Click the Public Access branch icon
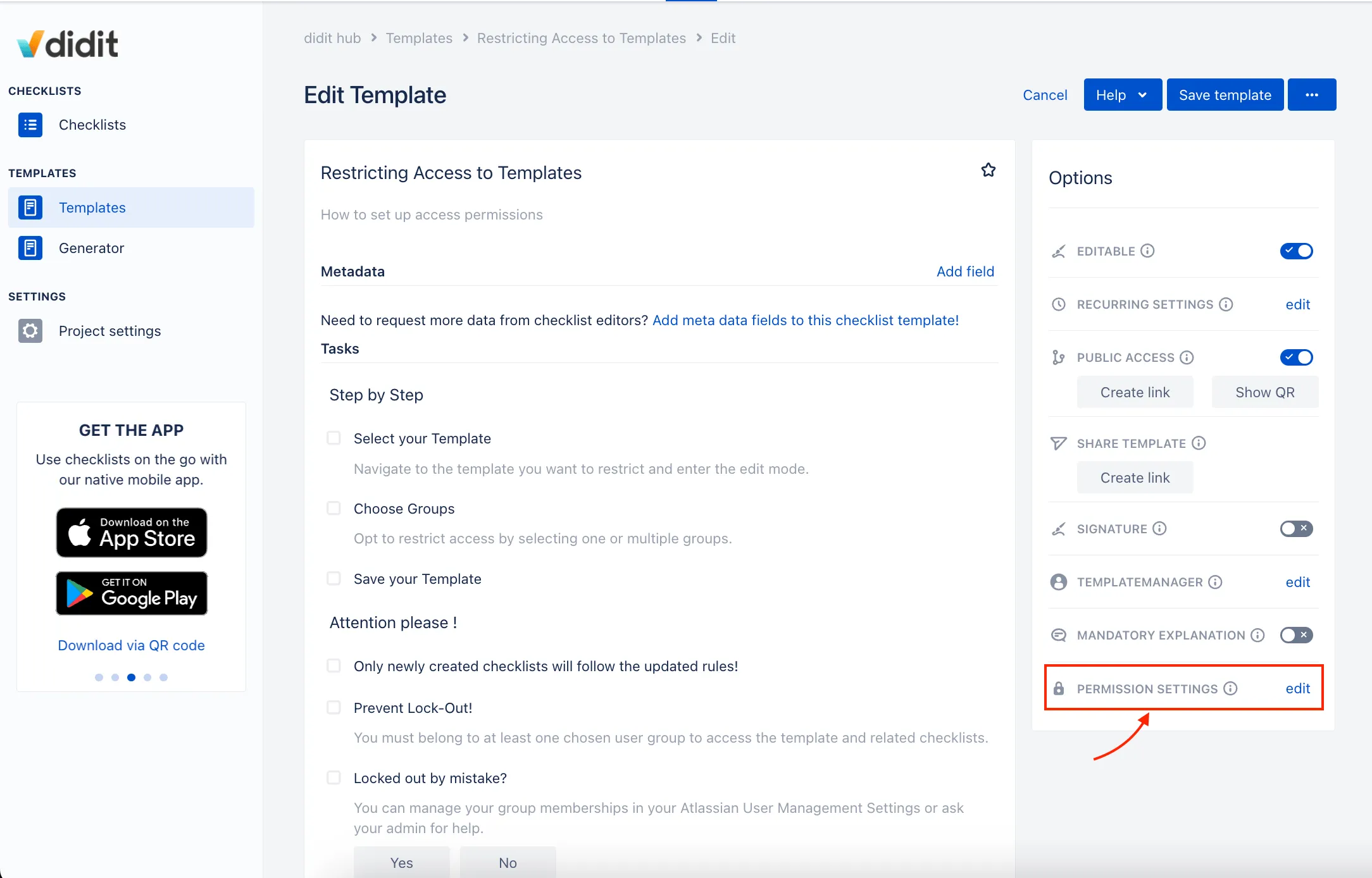The height and width of the screenshot is (878, 1372). pos(1059,357)
